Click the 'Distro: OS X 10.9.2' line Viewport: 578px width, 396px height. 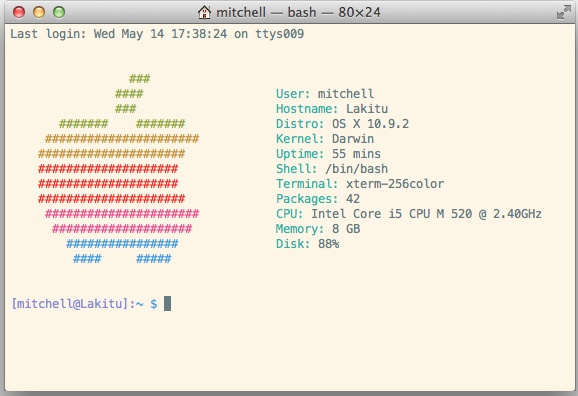342,124
